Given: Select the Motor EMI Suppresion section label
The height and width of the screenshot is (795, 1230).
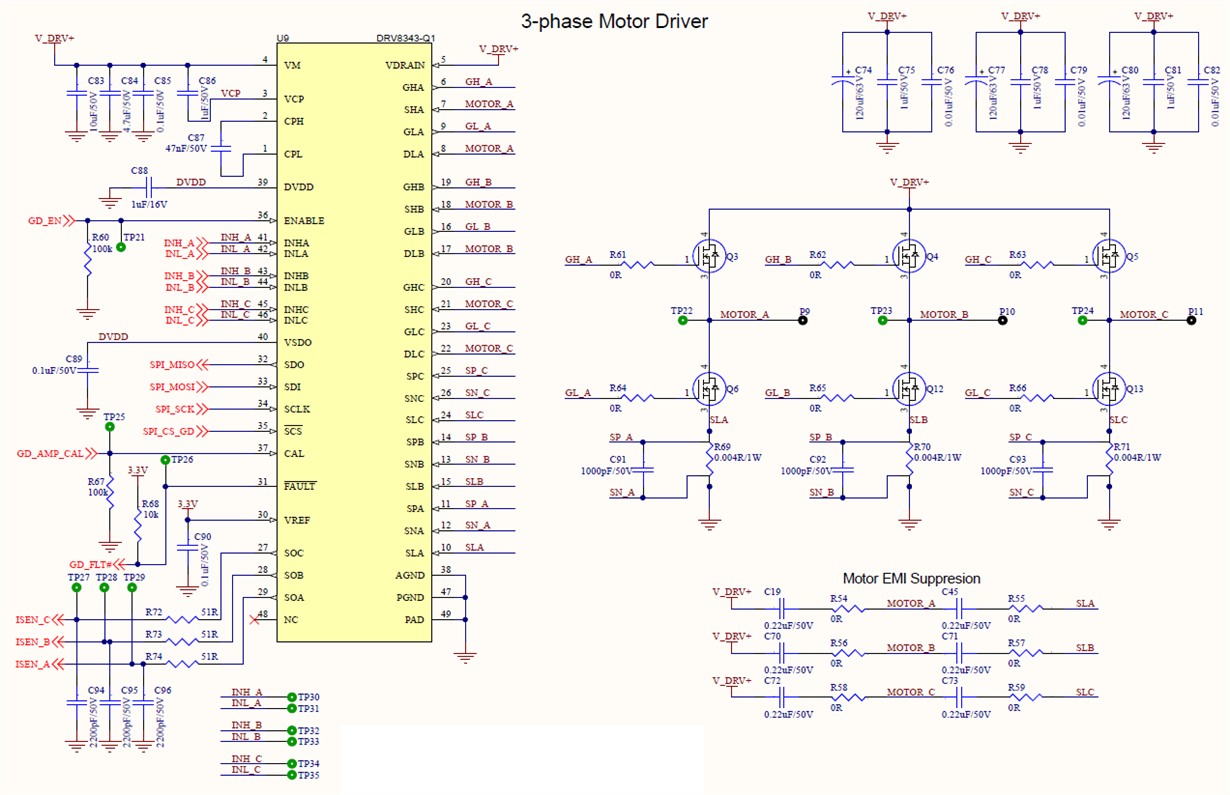Looking at the screenshot, I should click(912, 579).
